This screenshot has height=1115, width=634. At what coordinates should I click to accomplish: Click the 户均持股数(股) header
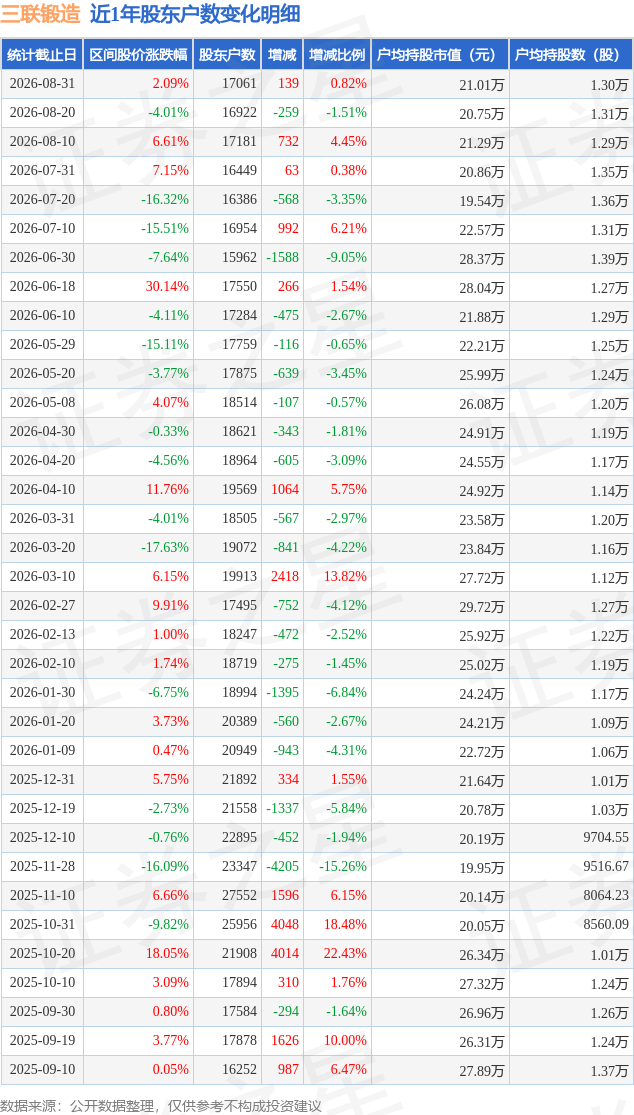(571, 54)
